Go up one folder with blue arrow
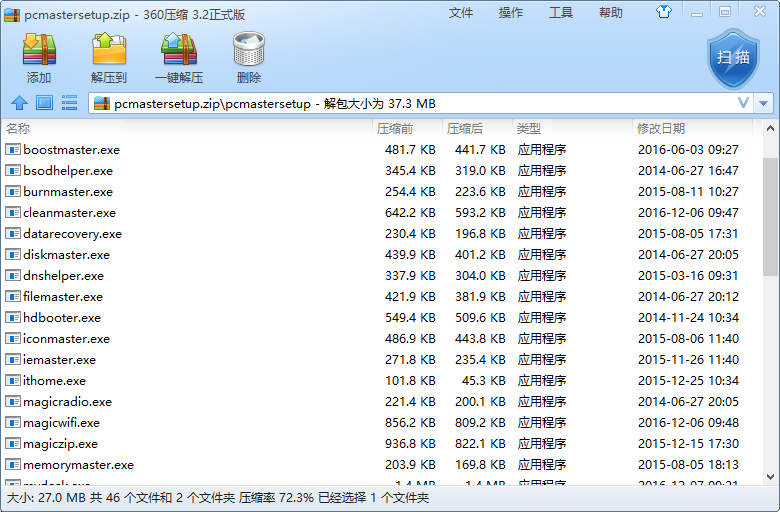 tap(19, 103)
